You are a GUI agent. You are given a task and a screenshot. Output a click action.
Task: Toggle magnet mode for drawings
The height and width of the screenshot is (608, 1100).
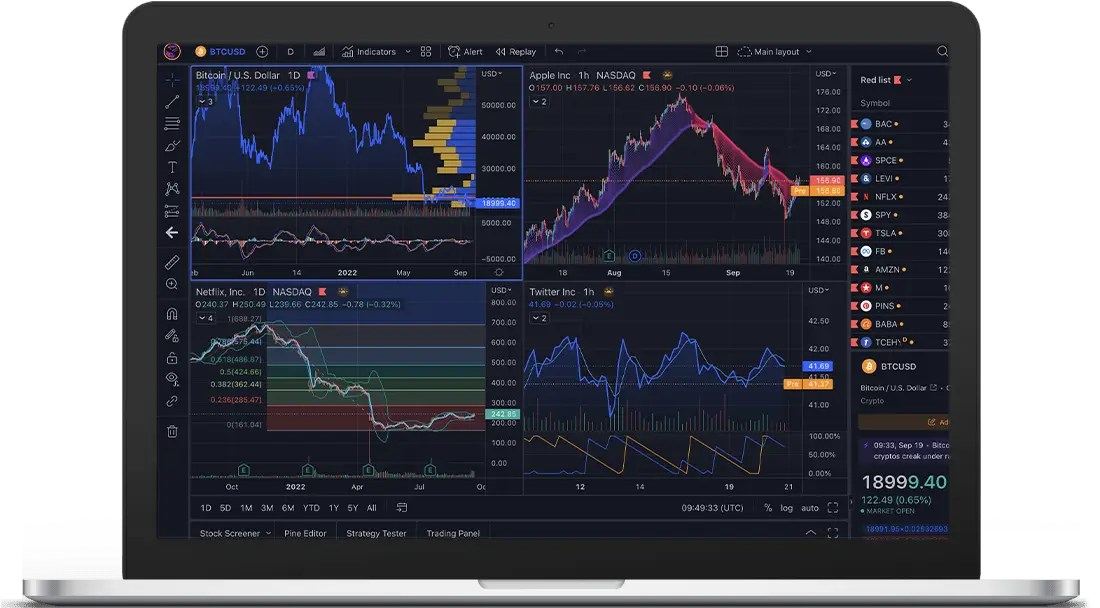click(x=172, y=313)
